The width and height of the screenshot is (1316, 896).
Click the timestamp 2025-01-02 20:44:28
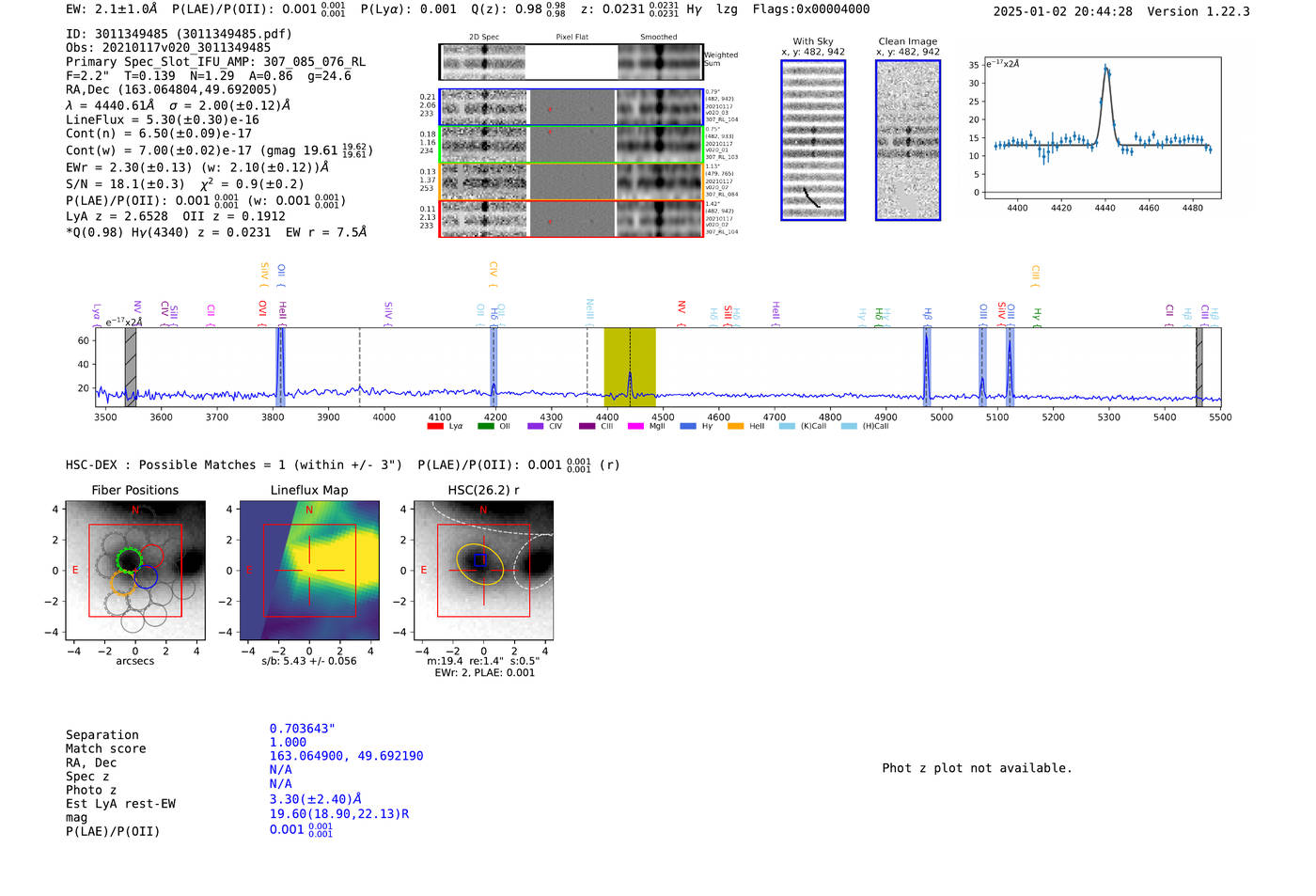(1062, 11)
